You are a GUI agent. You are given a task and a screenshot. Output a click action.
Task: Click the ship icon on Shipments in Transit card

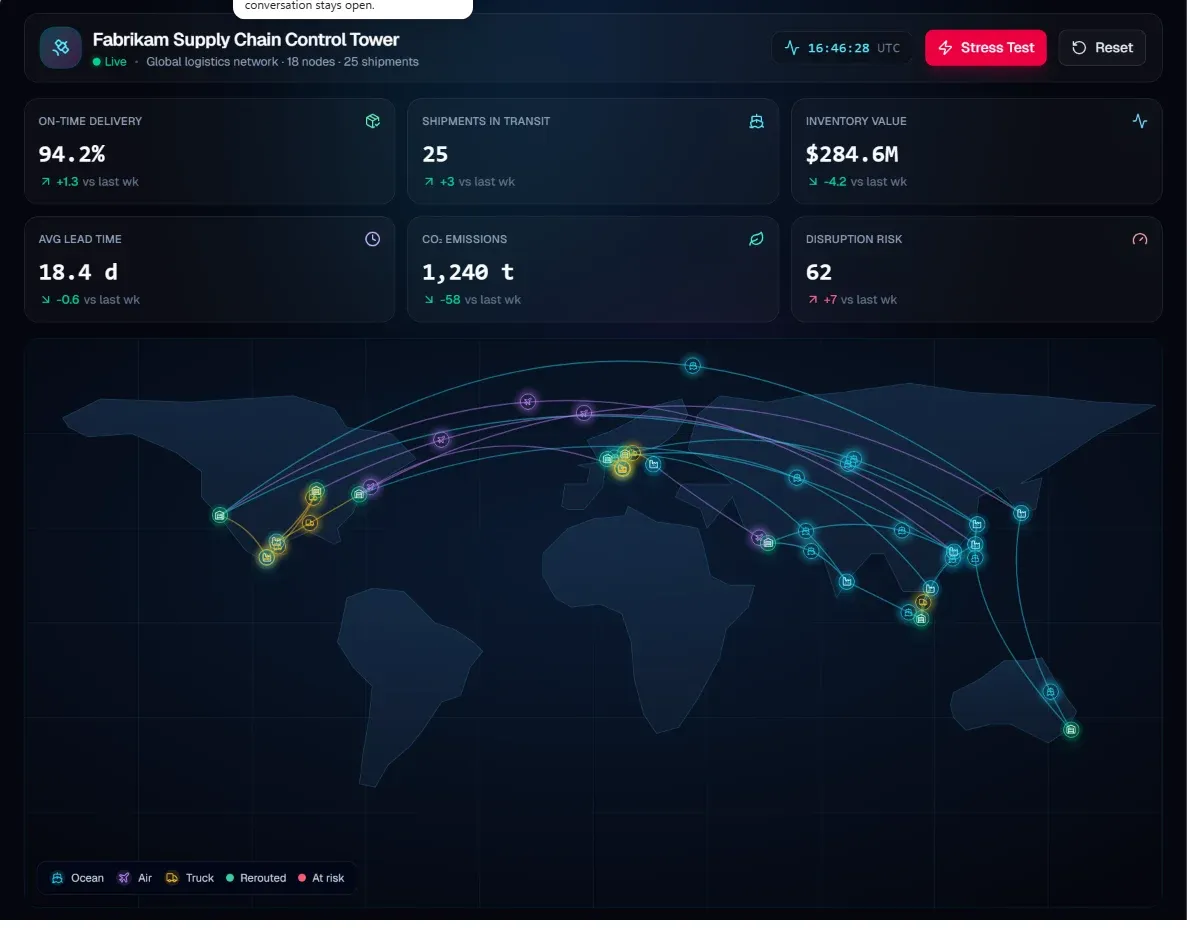757,121
